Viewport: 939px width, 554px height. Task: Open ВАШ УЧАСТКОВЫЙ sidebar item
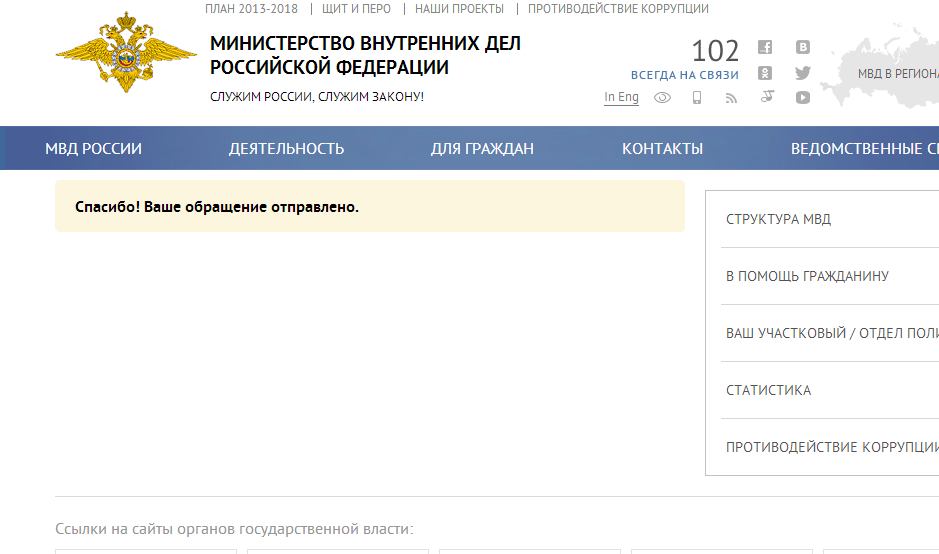830,333
